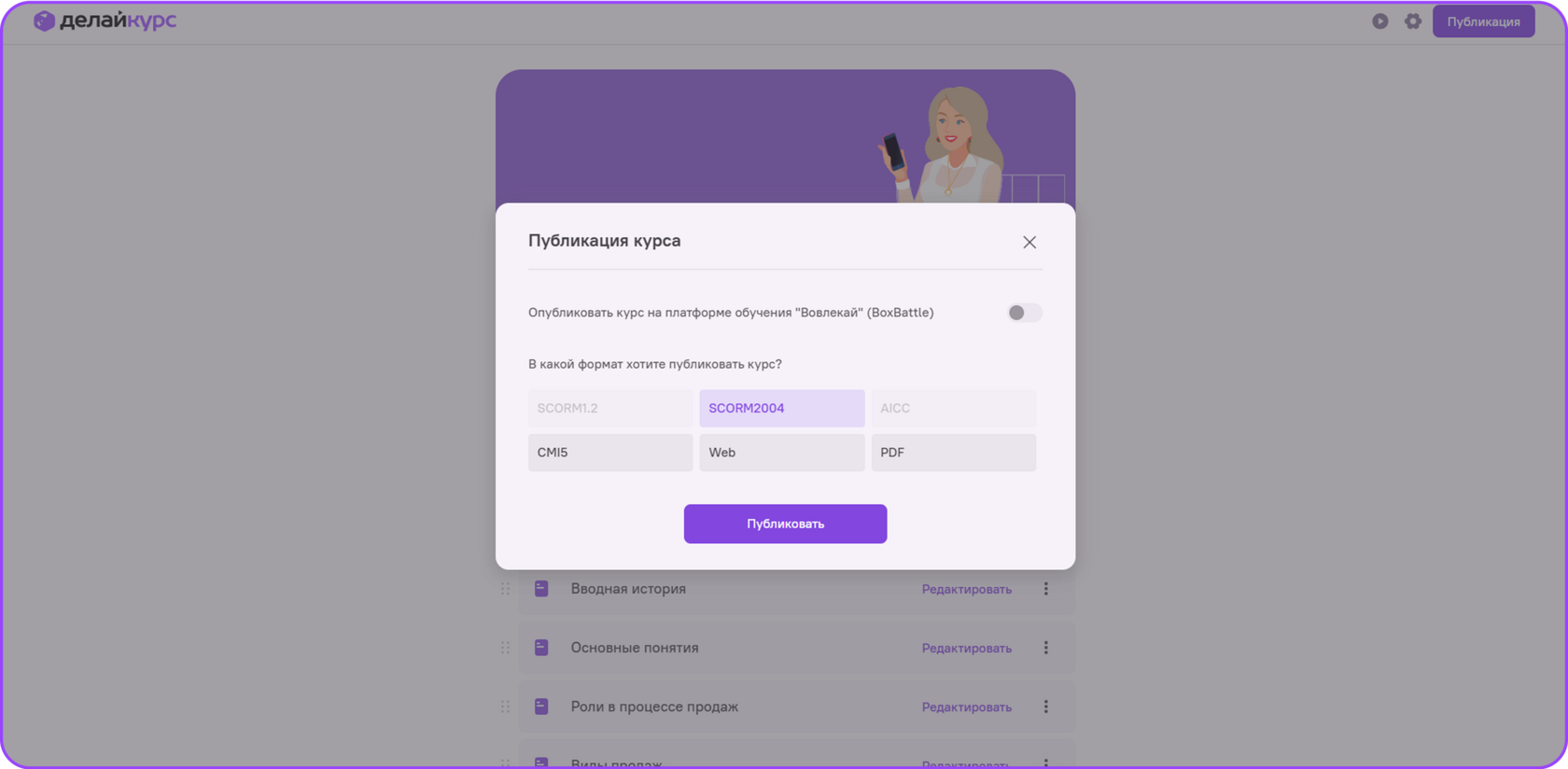Screen dimensions: 1568x769
Task: Choose the PDF publication format
Action: pos(953,453)
